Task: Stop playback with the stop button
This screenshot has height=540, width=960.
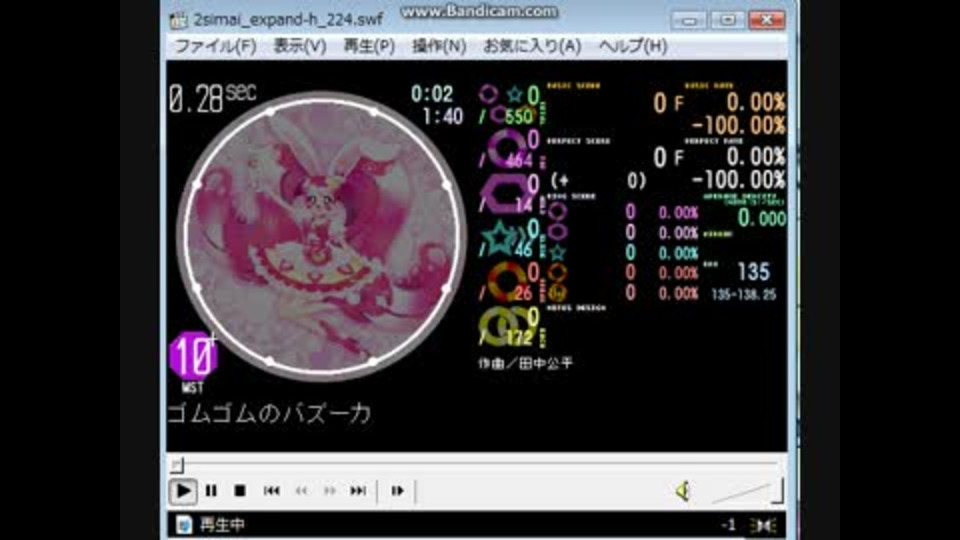Action: click(240, 491)
